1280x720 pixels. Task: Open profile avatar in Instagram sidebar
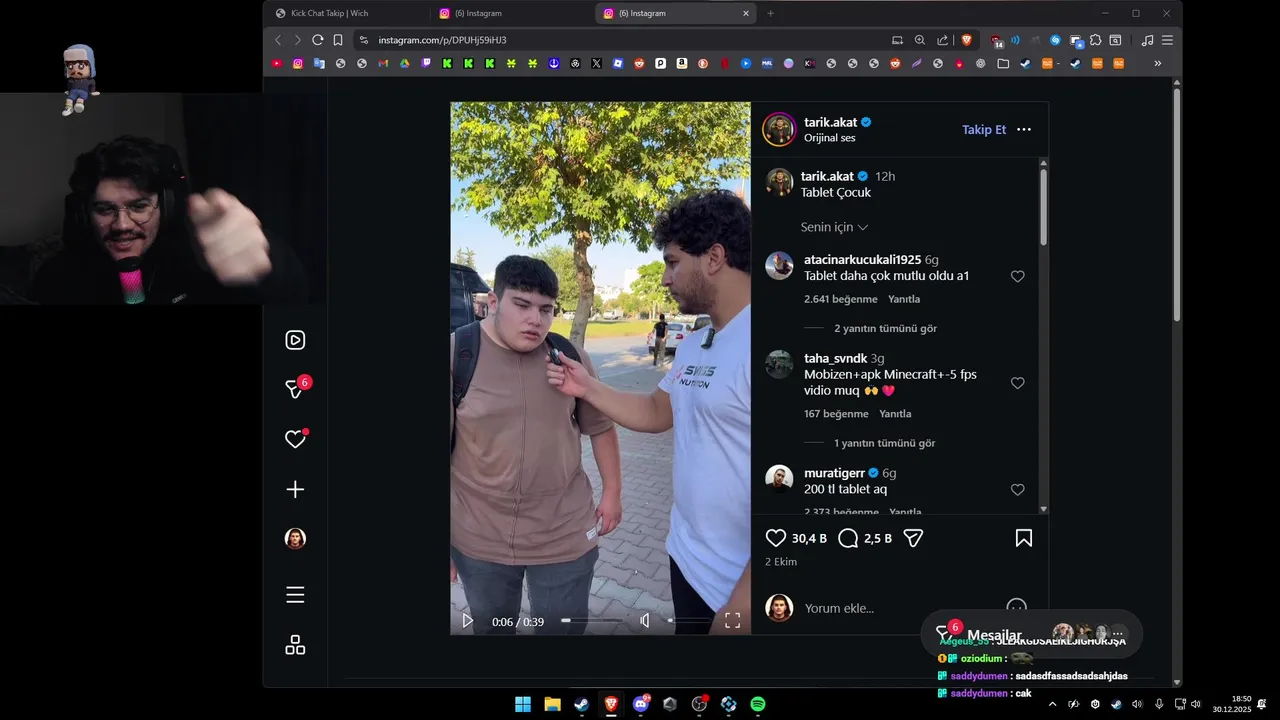tap(295, 539)
